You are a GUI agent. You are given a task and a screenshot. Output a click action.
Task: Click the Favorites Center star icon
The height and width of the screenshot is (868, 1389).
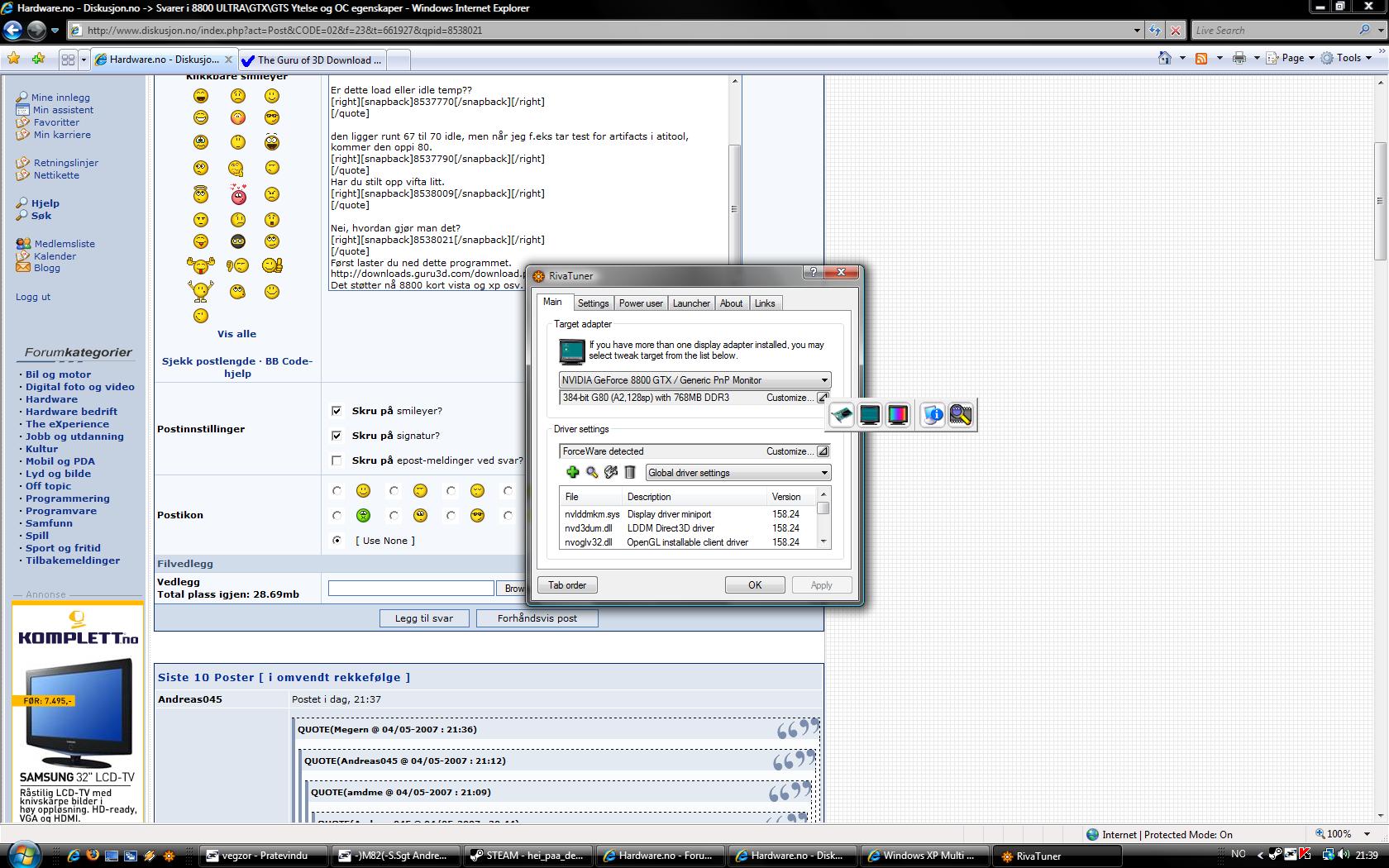point(13,59)
